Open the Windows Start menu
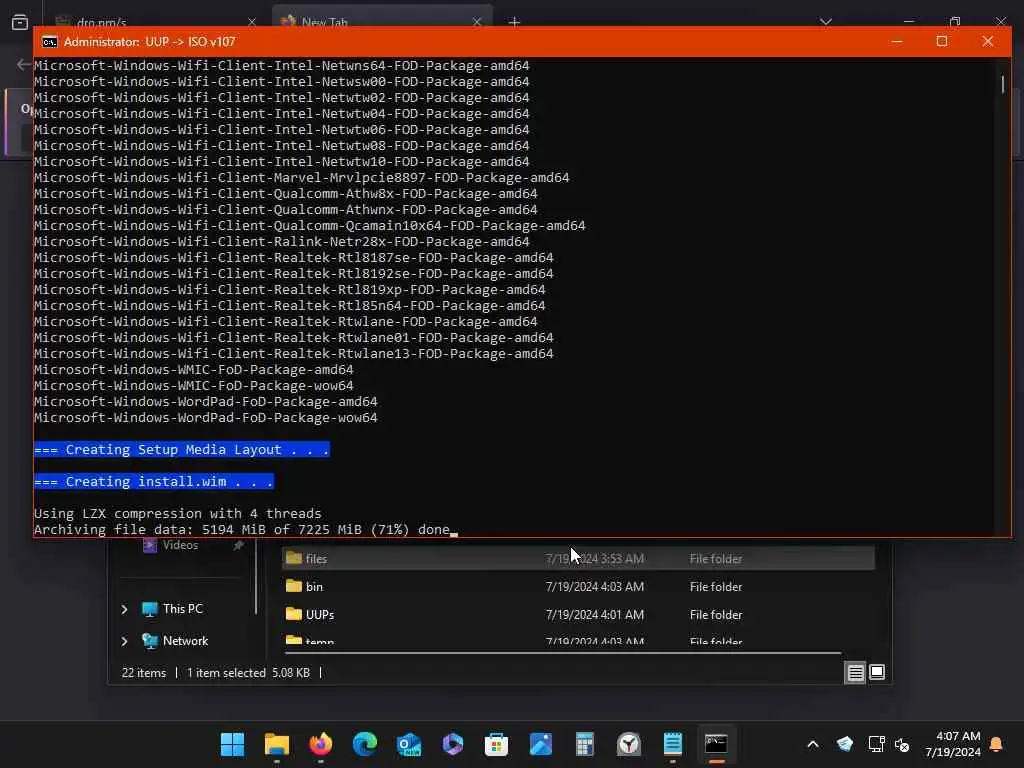Screen dimensions: 1024x768 click(232, 744)
